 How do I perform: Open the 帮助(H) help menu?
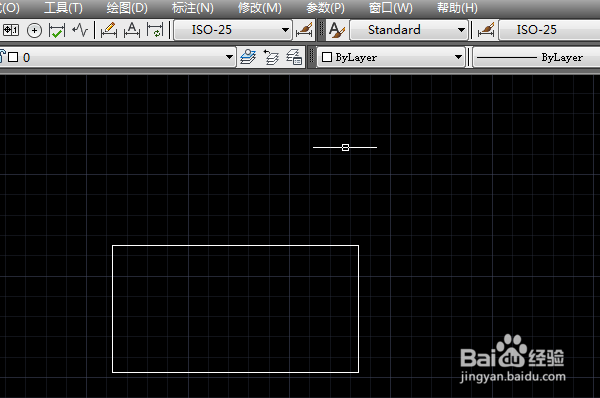click(457, 8)
